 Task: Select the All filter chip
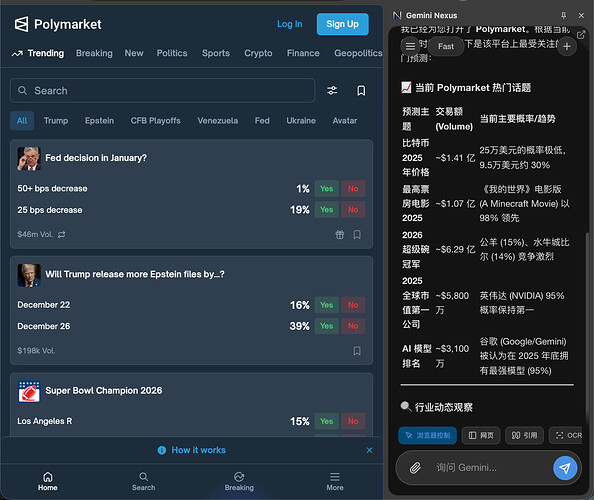[x=22, y=120]
